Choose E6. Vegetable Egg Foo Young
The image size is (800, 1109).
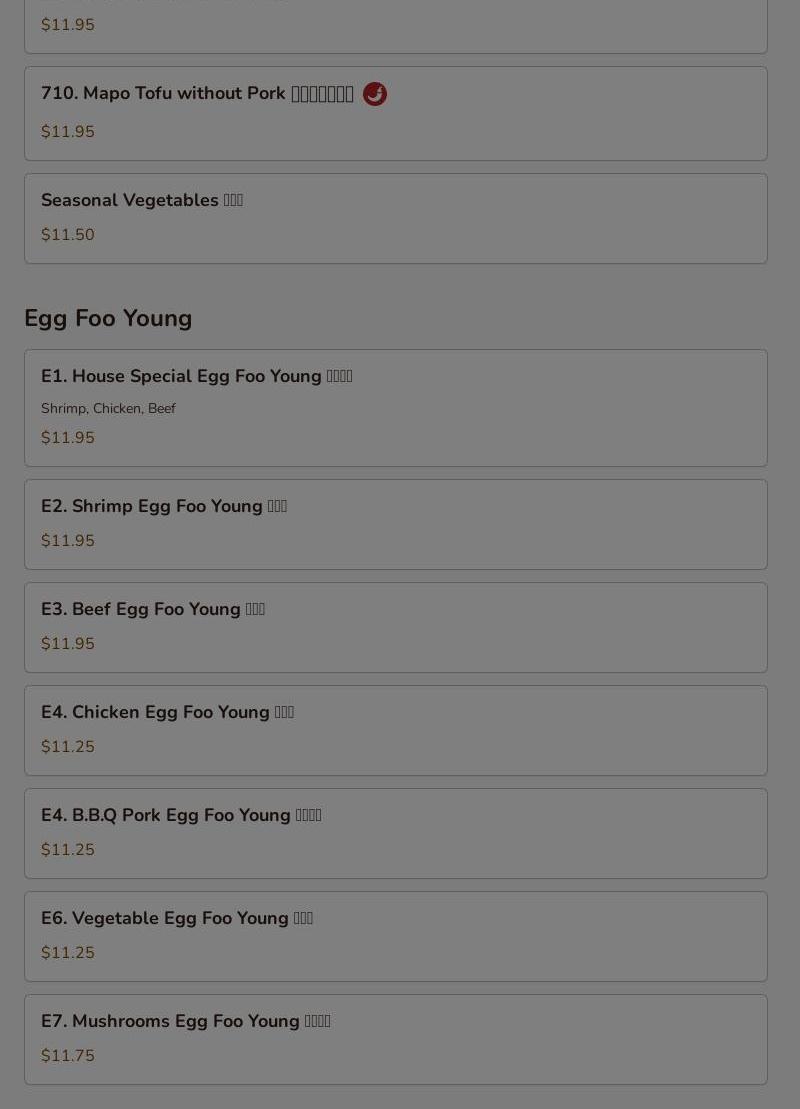pyautogui.click(x=395, y=936)
